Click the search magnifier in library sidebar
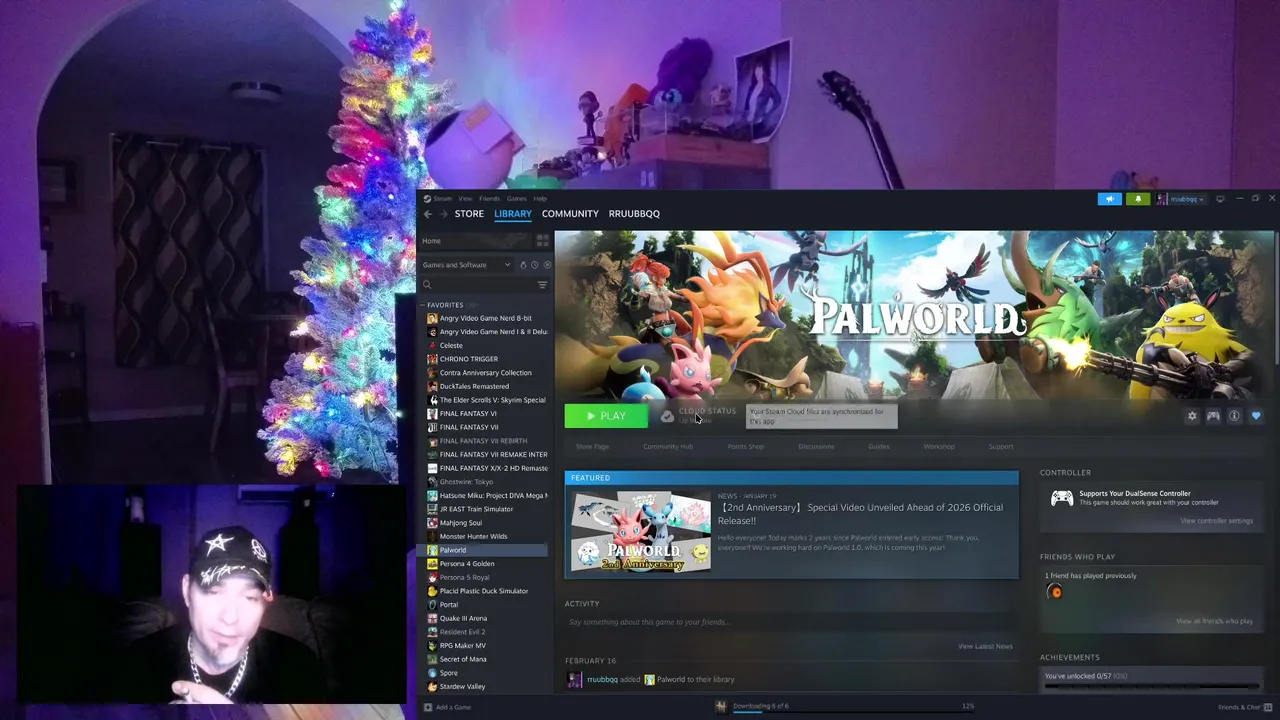Screen dimensions: 1280x720 (x=427, y=285)
